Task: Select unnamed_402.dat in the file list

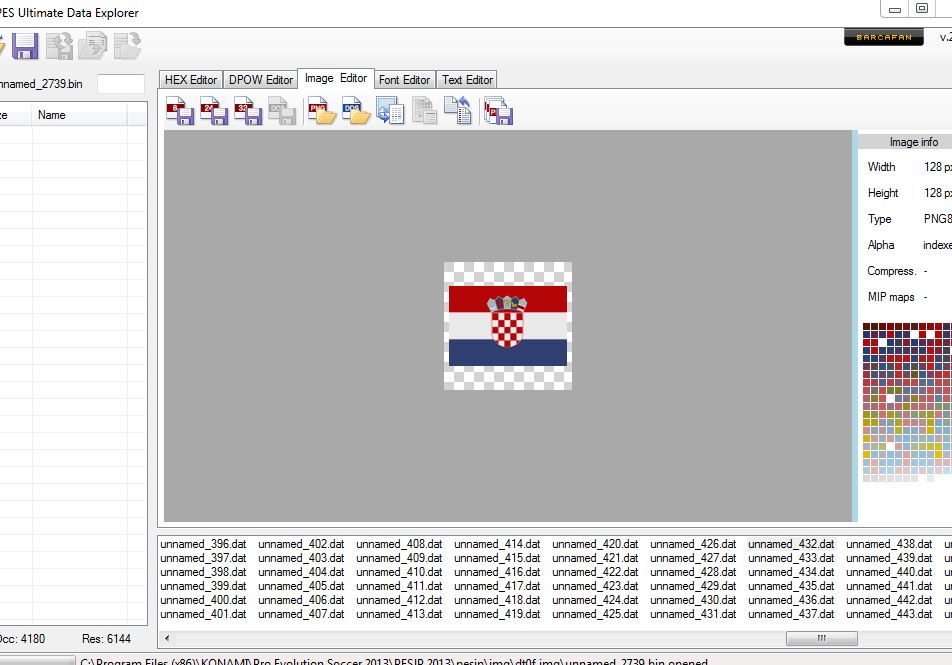Action: point(301,544)
